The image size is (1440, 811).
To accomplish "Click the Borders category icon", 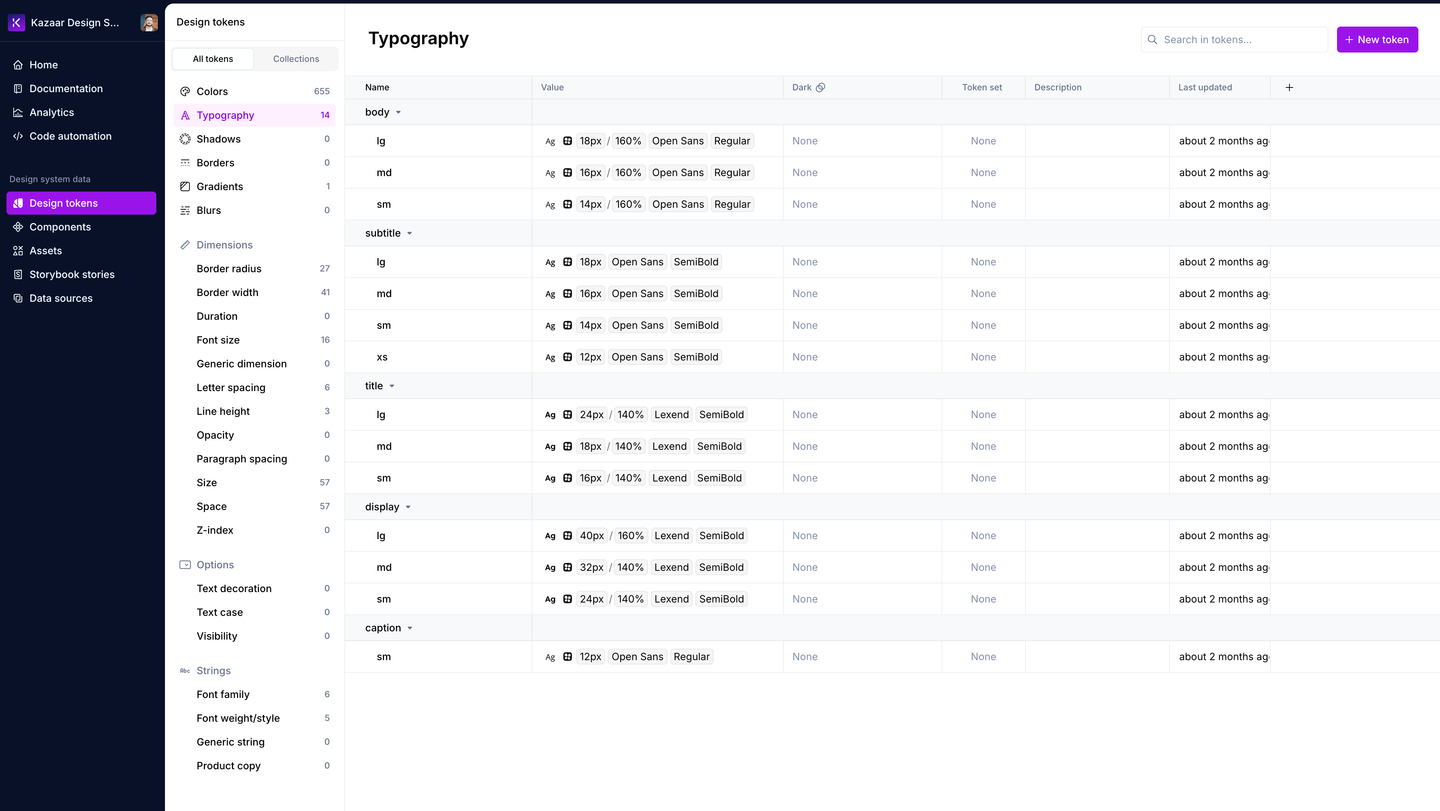I will [185, 163].
